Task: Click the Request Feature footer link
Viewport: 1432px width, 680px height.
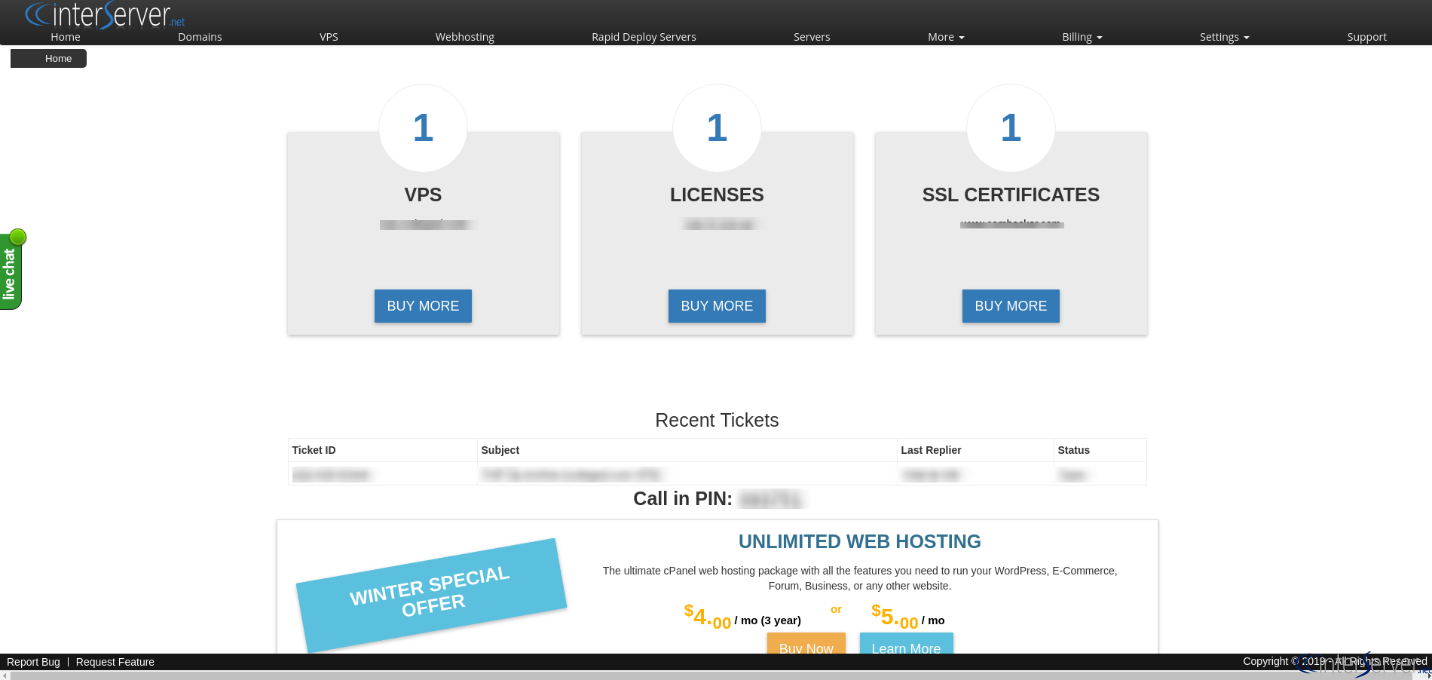Action: pos(115,662)
